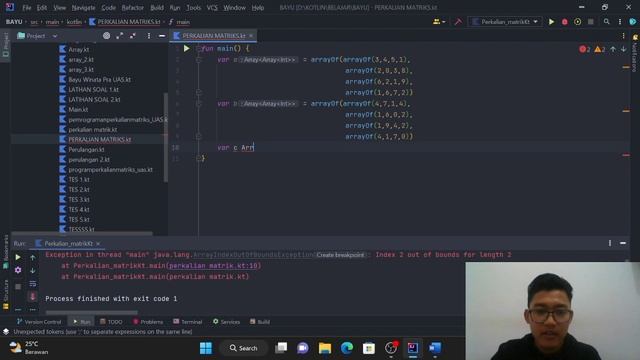The height and width of the screenshot is (360, 640).
Task: Open Project panel options three dots
Action: 149,36
